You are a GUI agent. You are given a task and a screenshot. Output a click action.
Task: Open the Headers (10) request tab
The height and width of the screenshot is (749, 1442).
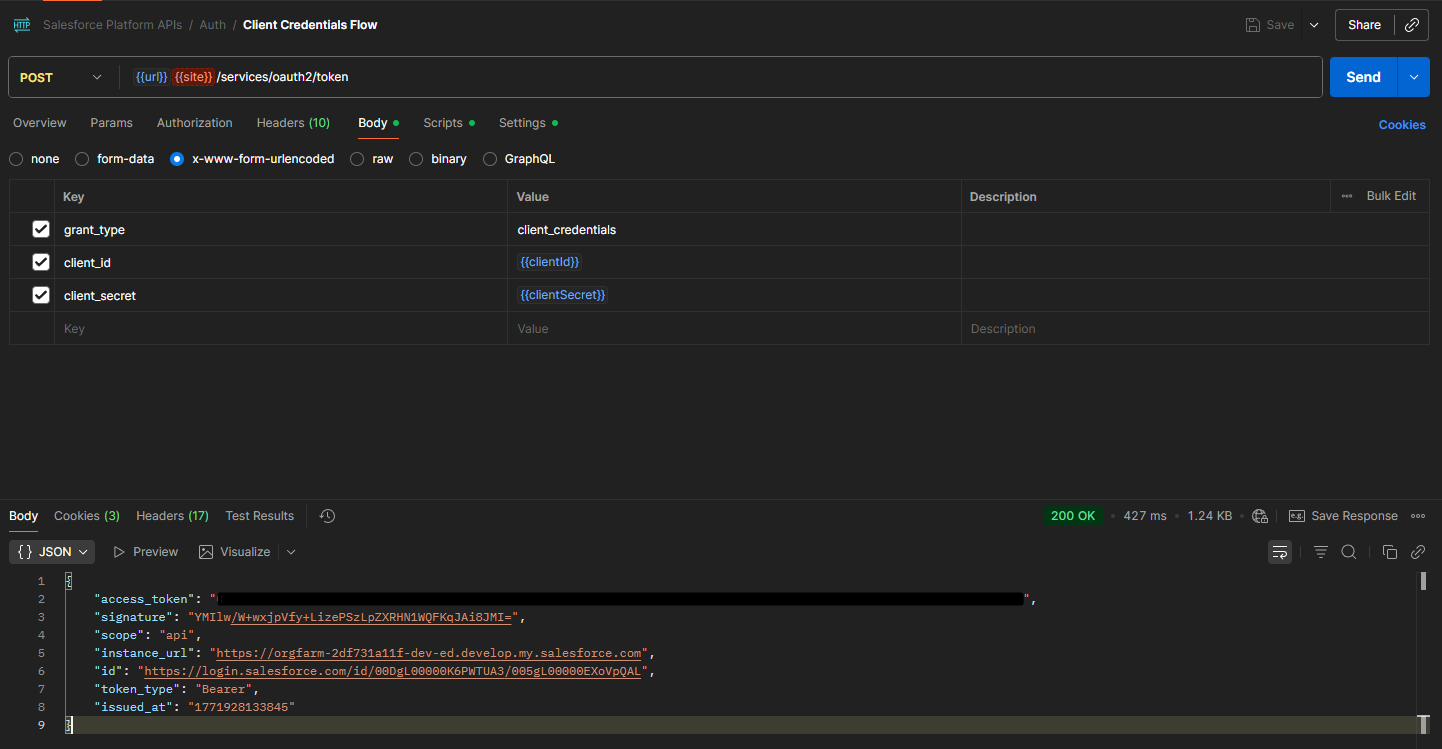(x=293, y=123)
